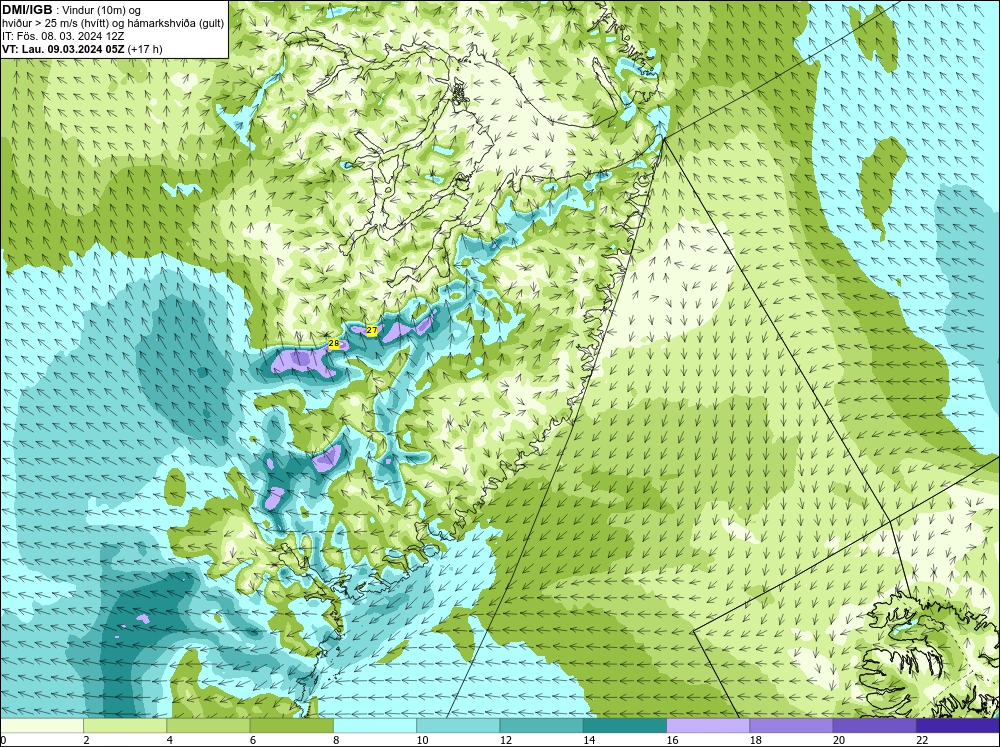Click scale number 0 on legend

(3, 740)
